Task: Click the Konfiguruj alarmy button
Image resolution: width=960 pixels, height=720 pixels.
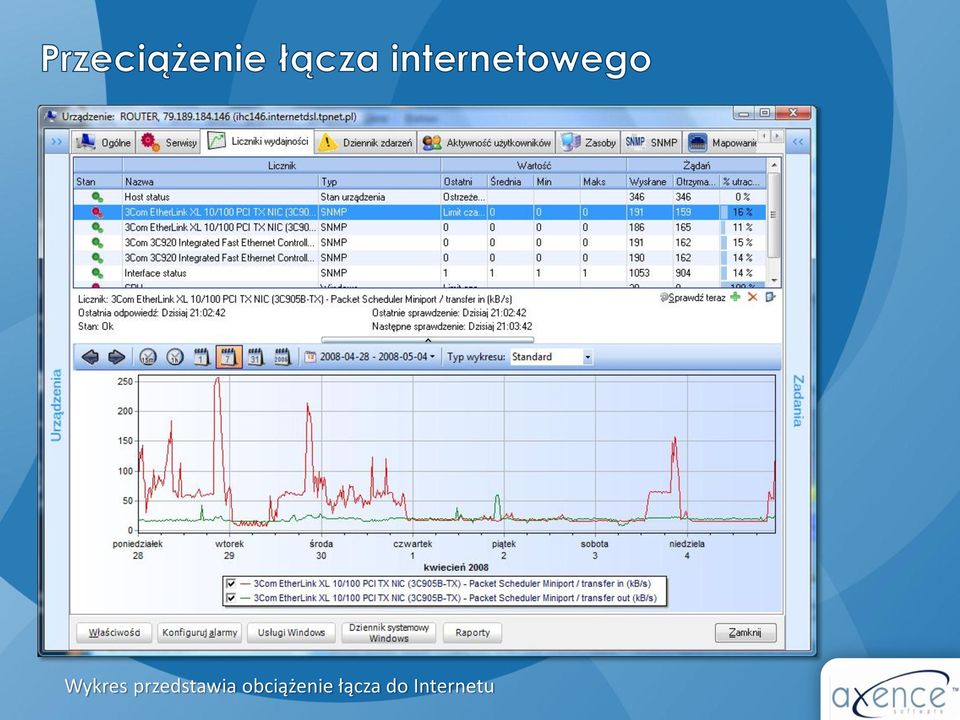Action: tap(200, 632)
